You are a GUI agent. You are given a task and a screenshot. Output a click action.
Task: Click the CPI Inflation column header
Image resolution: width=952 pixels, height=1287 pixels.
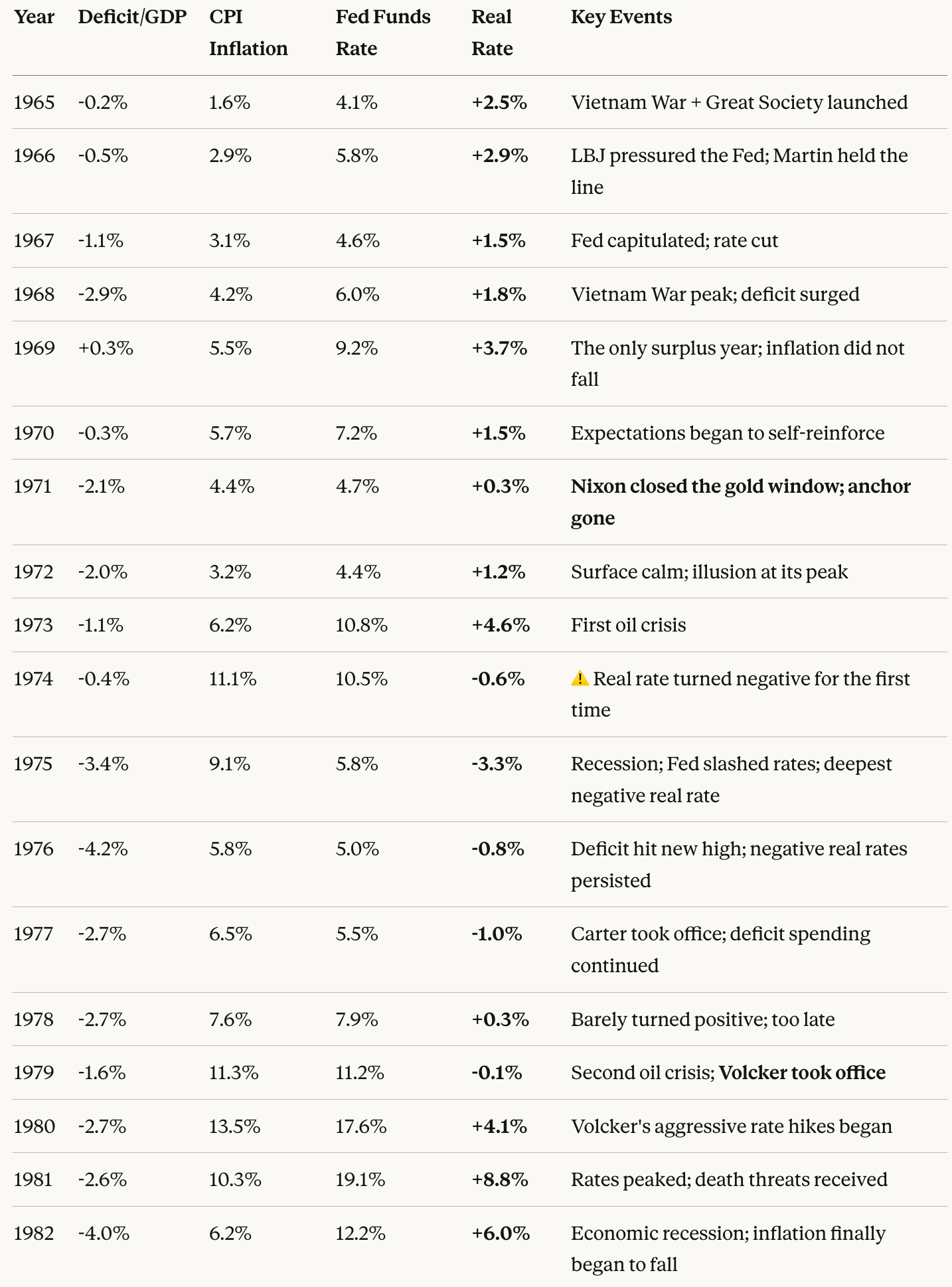pos(248,33)
